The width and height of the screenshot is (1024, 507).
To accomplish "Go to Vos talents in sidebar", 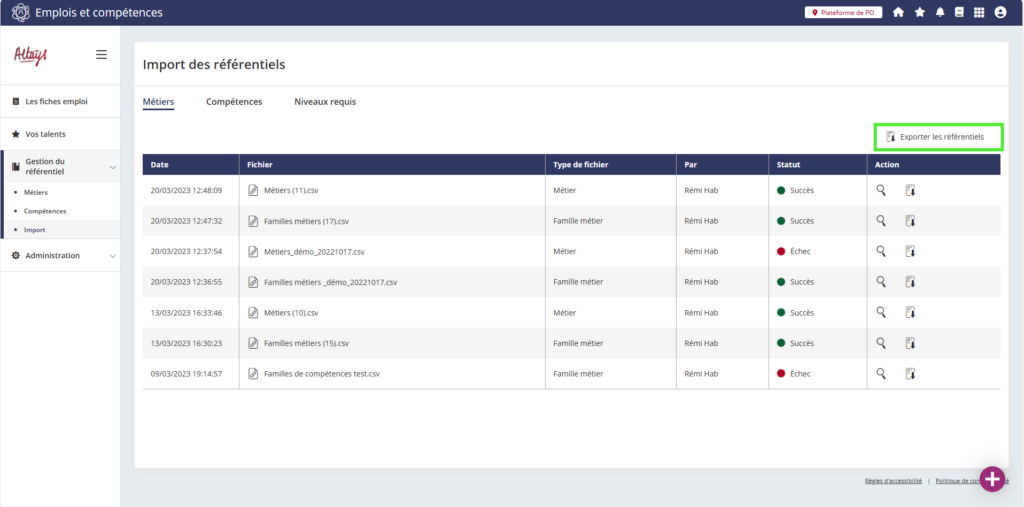I will tap(45, 134).
